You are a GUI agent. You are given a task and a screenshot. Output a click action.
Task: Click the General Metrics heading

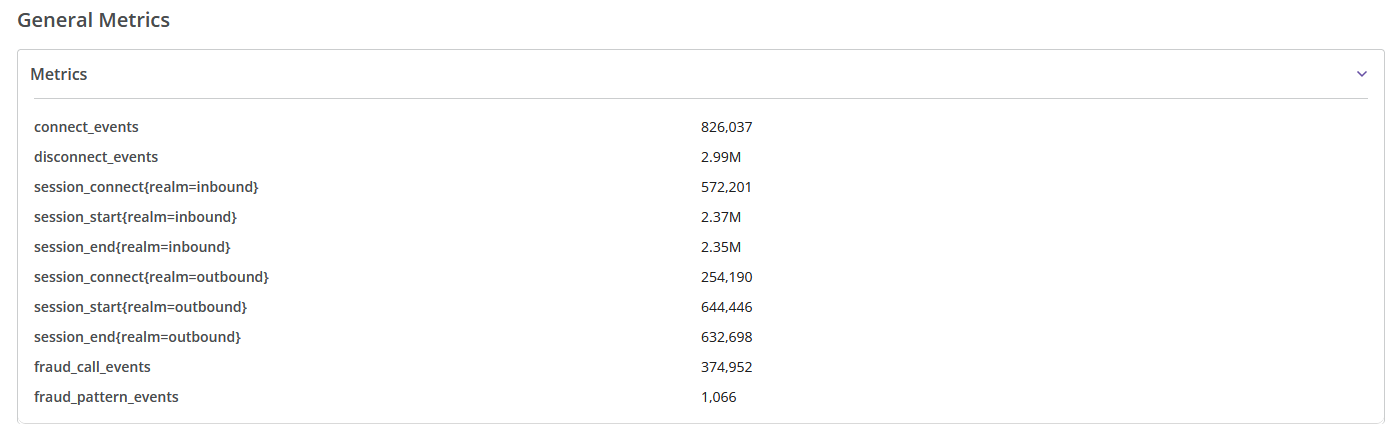(x=94, y=20)
